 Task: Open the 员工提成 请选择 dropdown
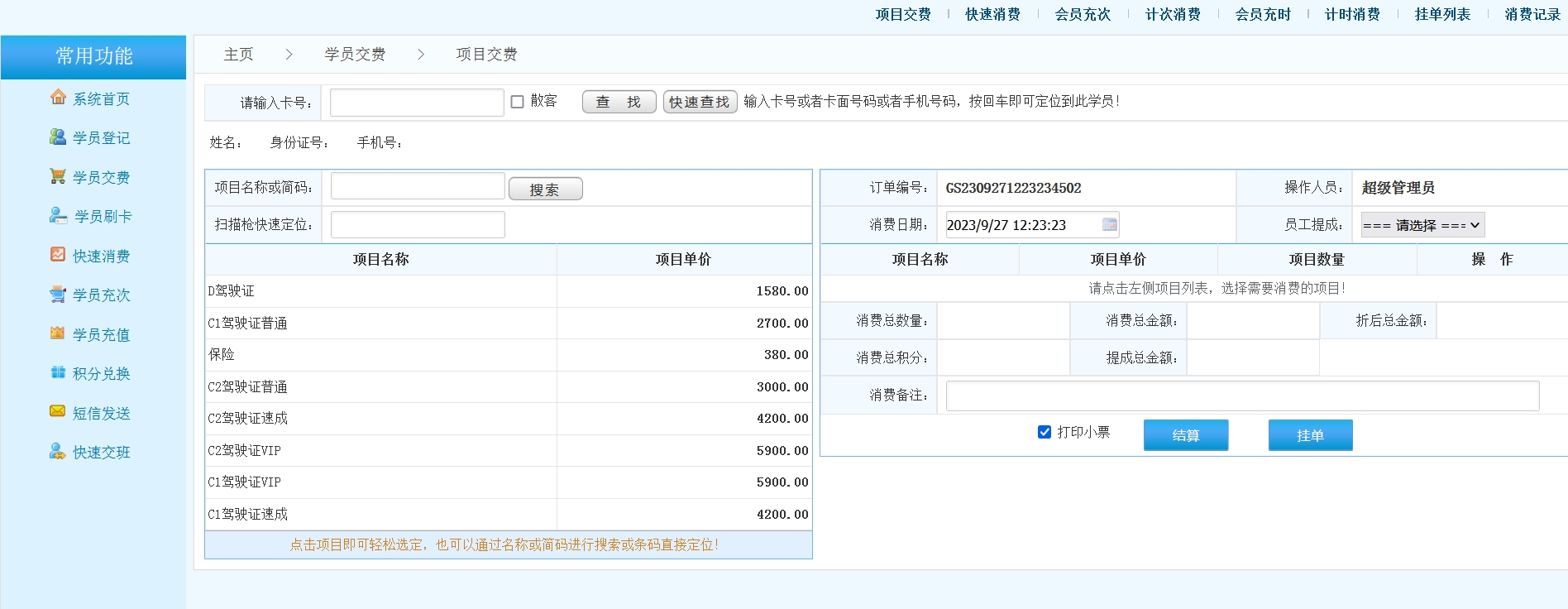(x=1422, y=225)
